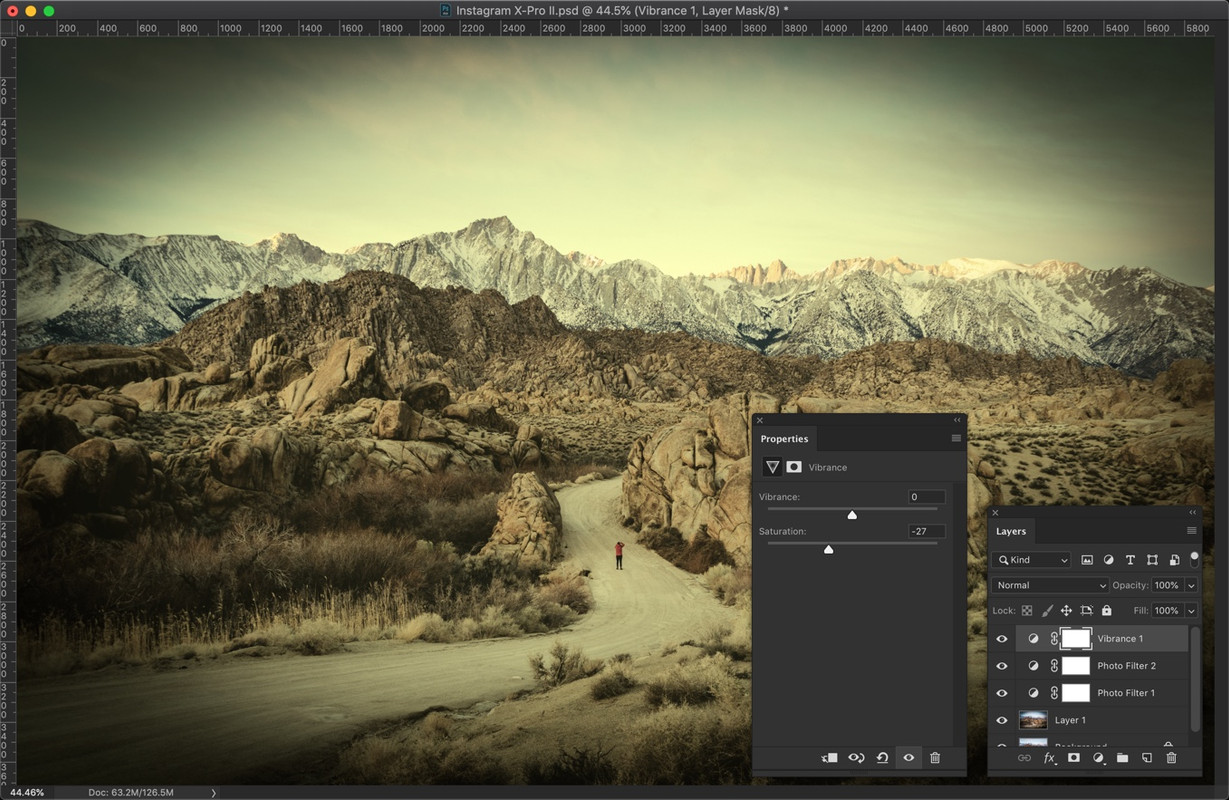This screenshot has width=1229, height=800.
Task: Reset adjustment to defaults in Properties
Action: (882, 758)
